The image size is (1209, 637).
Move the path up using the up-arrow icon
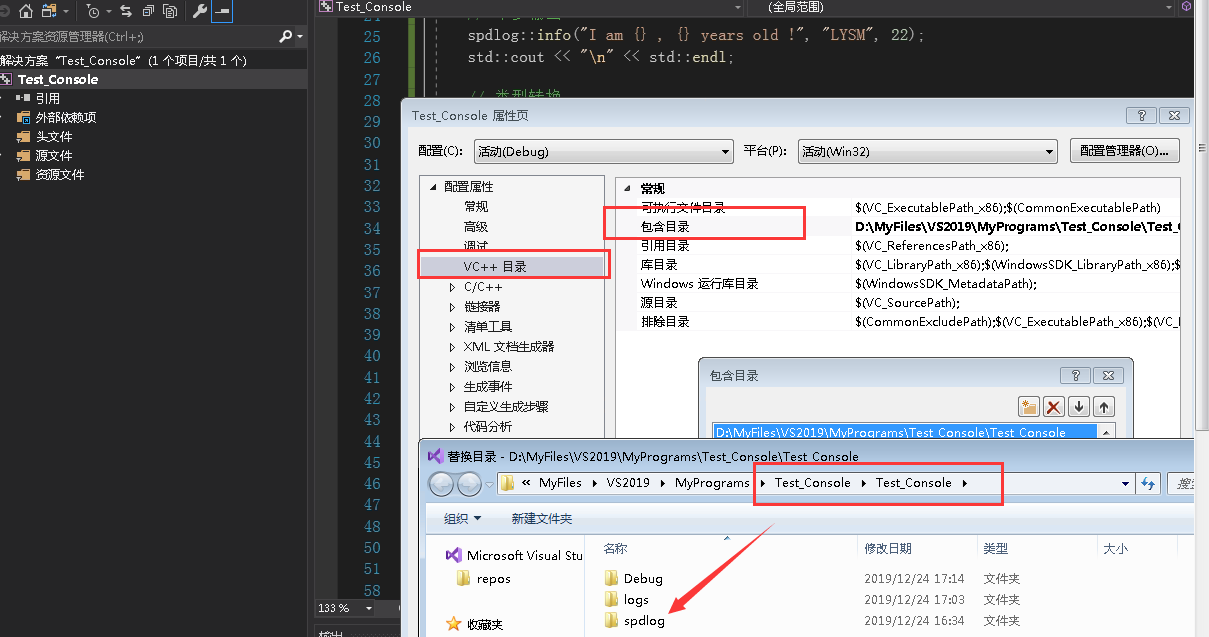[1106, 406]
